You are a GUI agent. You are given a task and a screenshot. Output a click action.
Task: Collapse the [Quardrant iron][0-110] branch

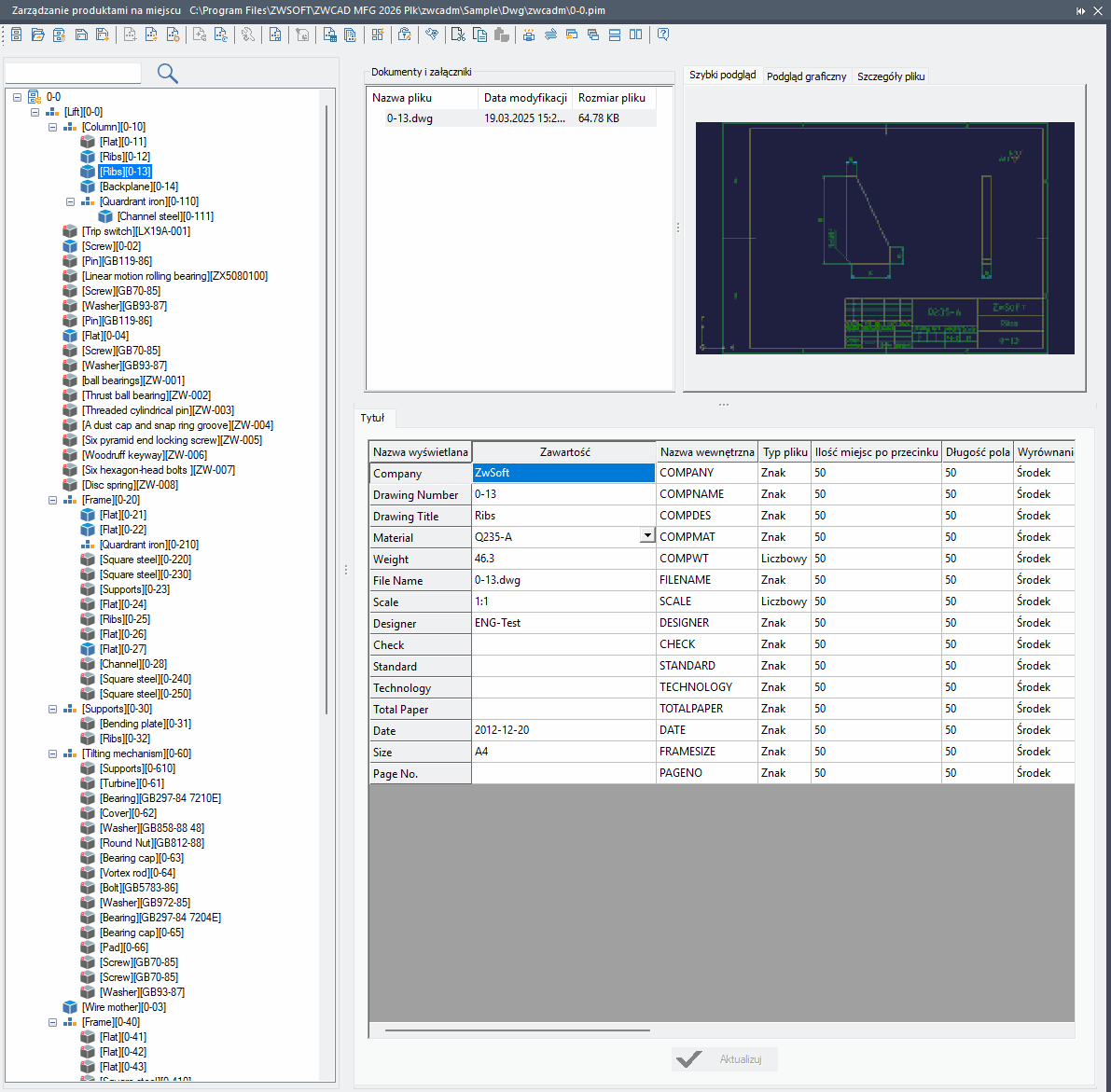tap(71, 201)
